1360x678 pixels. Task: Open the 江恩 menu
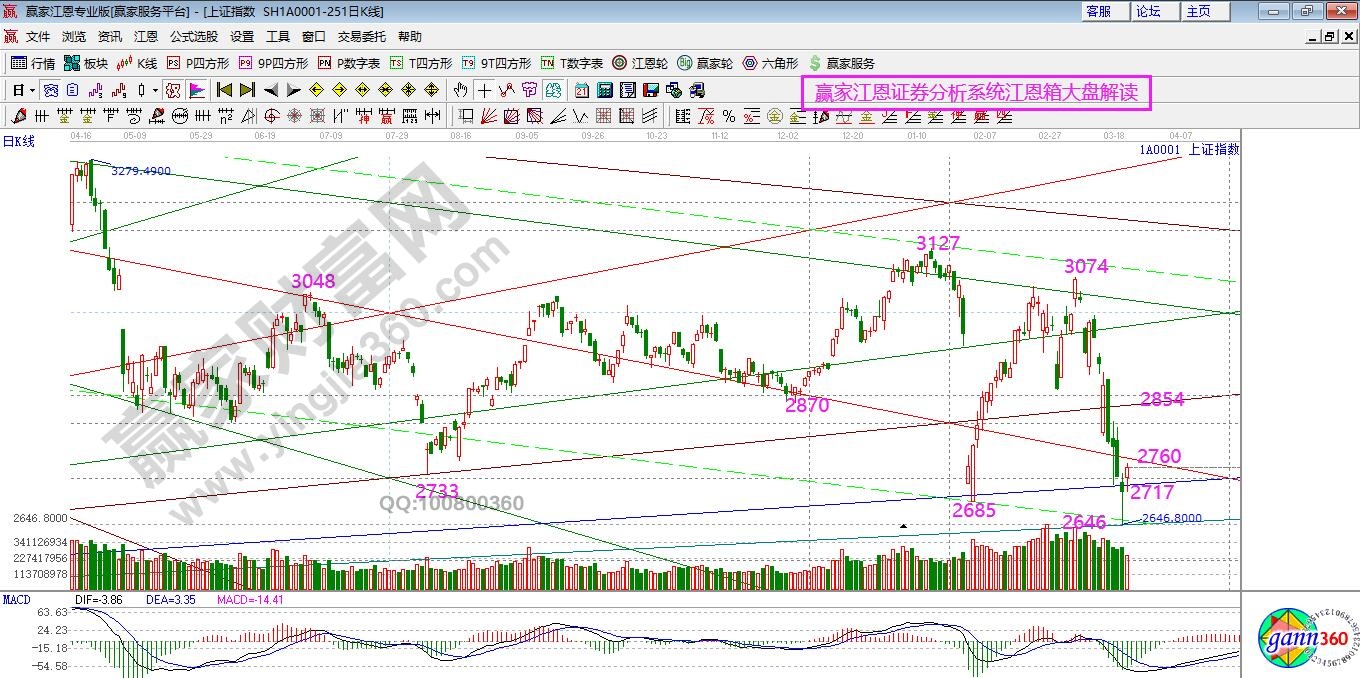pyautogui.click(x=146, y=36)
